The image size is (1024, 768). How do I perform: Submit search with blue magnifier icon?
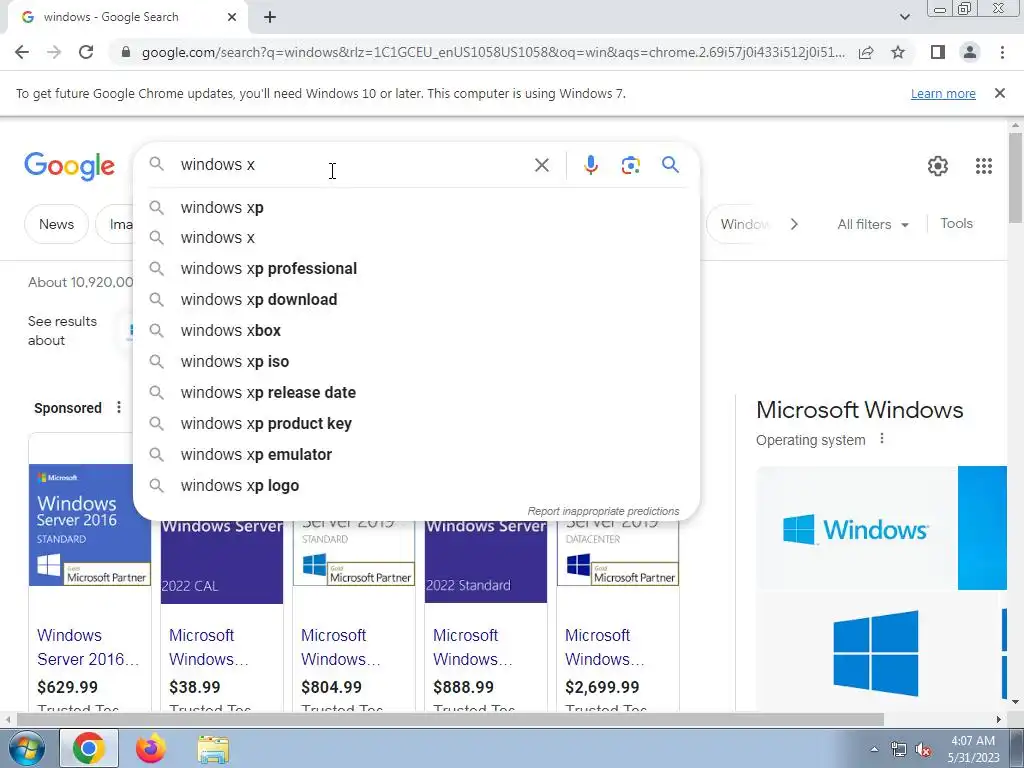point(670,165)
